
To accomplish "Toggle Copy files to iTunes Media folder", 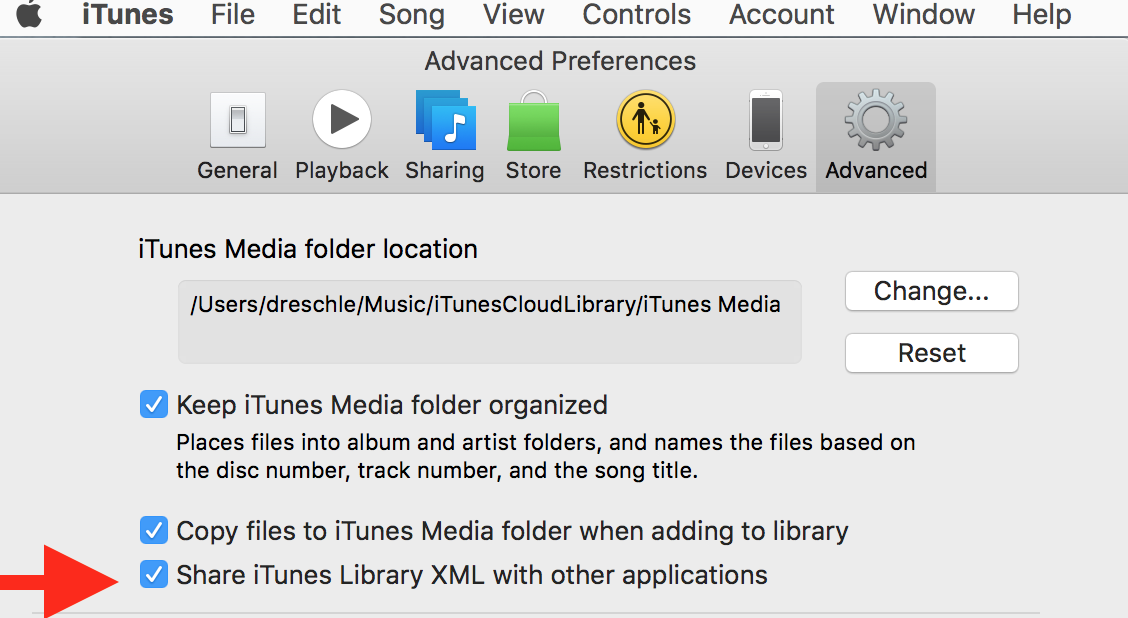I will click(153, 531).
